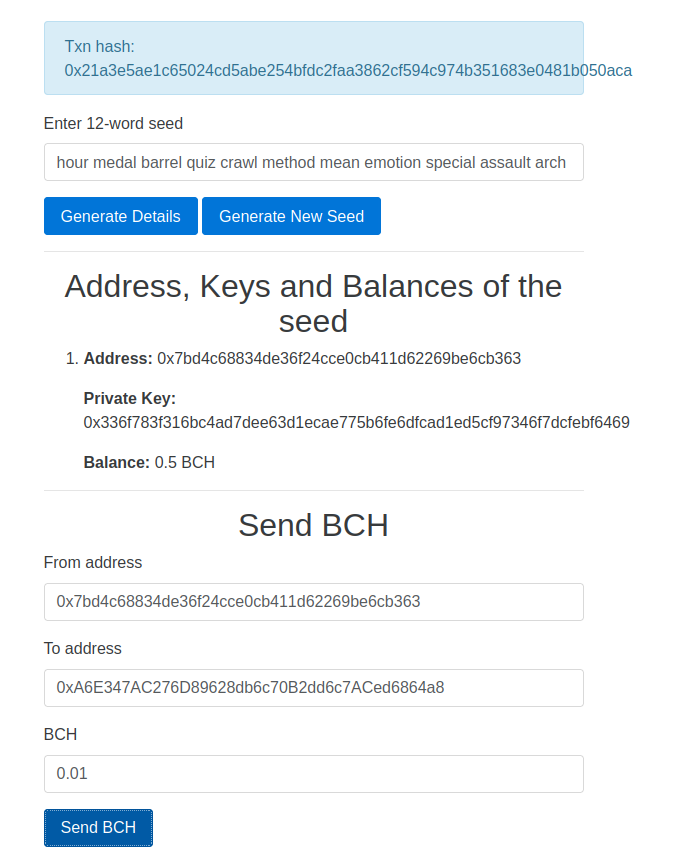The width and height of the screenshot is (690, 862).
Task: Click the Txn hash alert box label
Action: [100, 46]
